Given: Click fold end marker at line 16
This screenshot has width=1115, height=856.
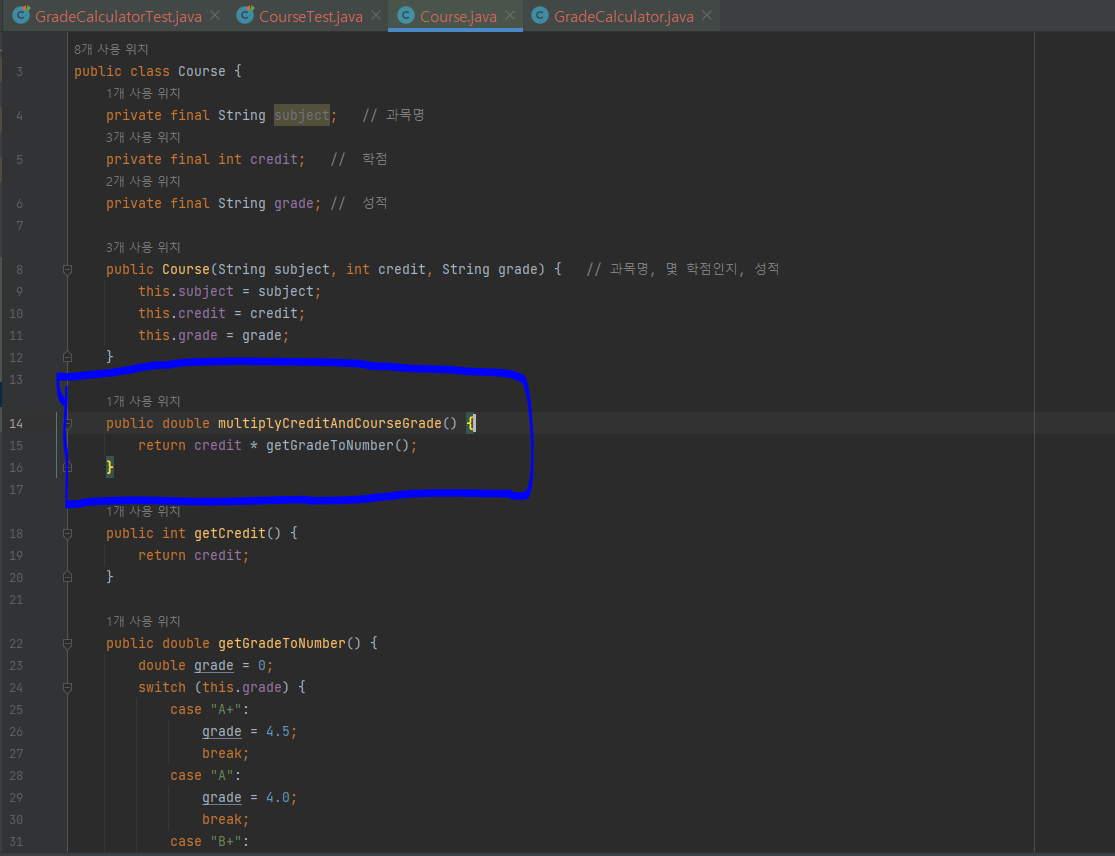Looking at the screenshot, I should coord(67,467).
